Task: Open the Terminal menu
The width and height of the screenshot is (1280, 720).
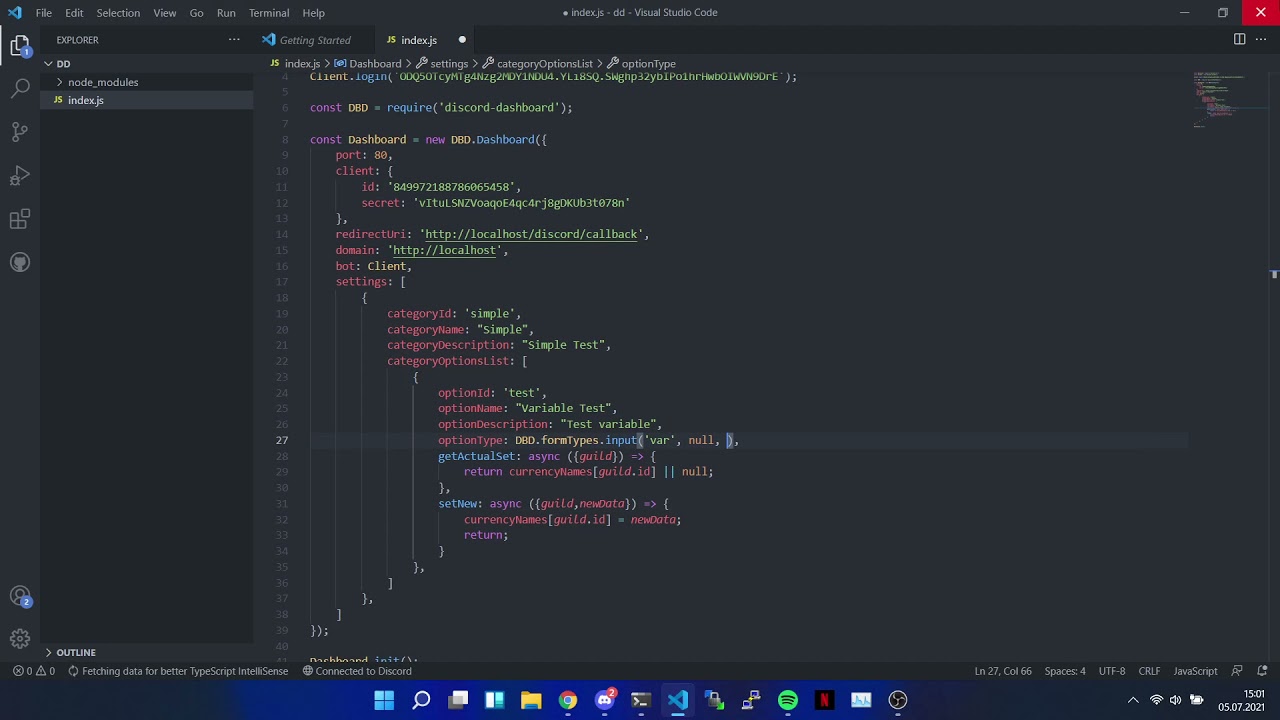Action: (x=269, y=13)
